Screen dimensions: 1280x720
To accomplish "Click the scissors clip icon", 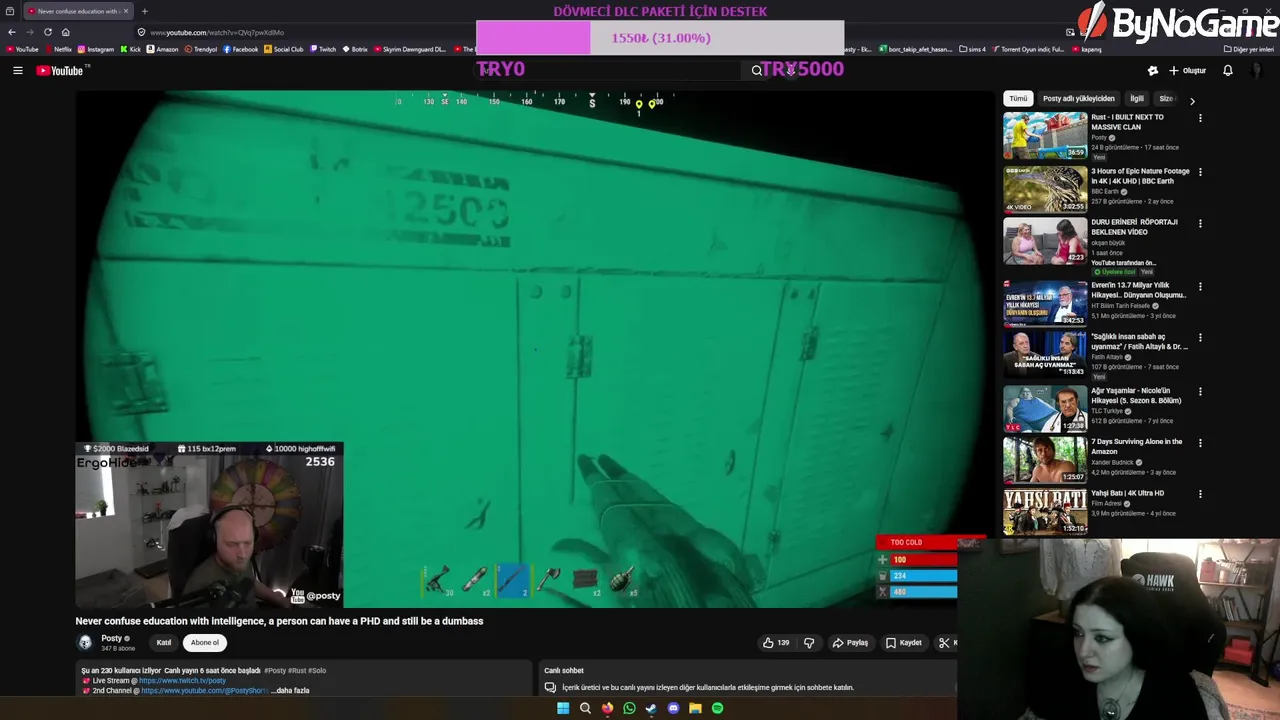I will coord(944,643).
